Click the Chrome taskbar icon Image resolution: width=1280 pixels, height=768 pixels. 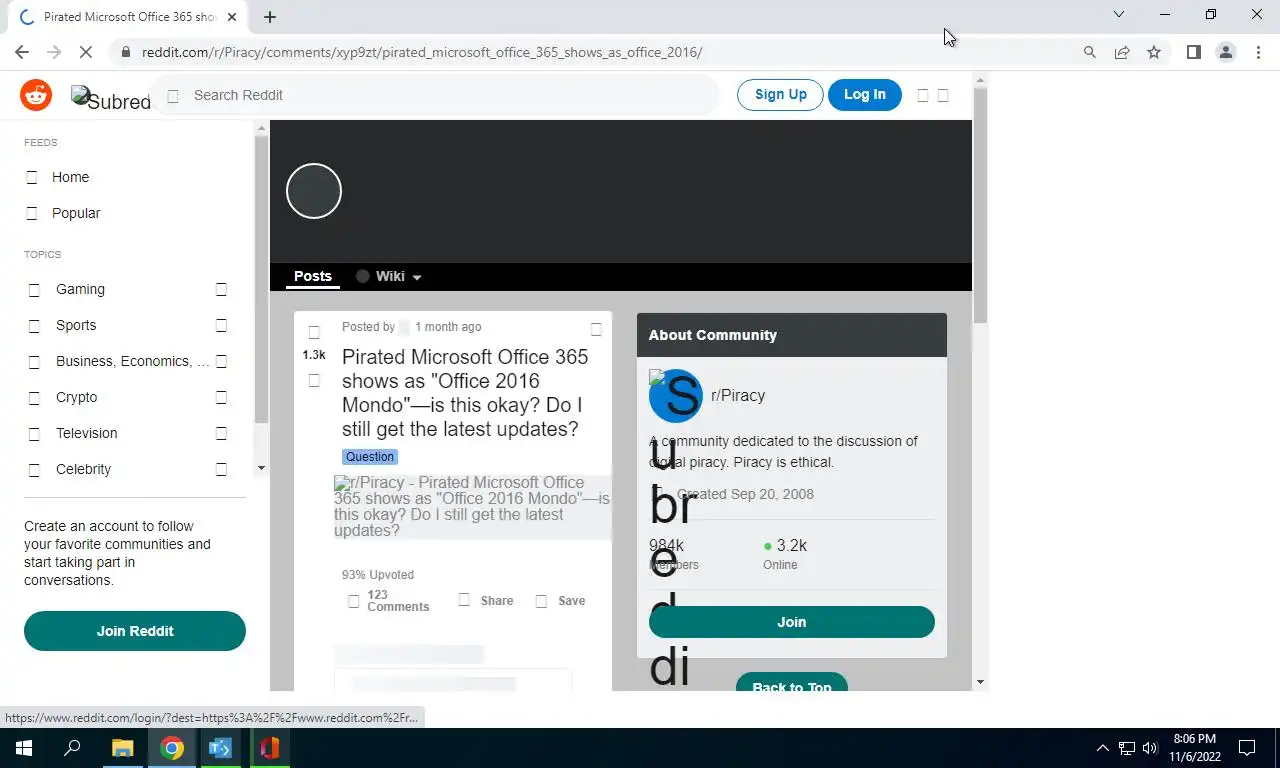pyautogui.click(x=172, y=748)
